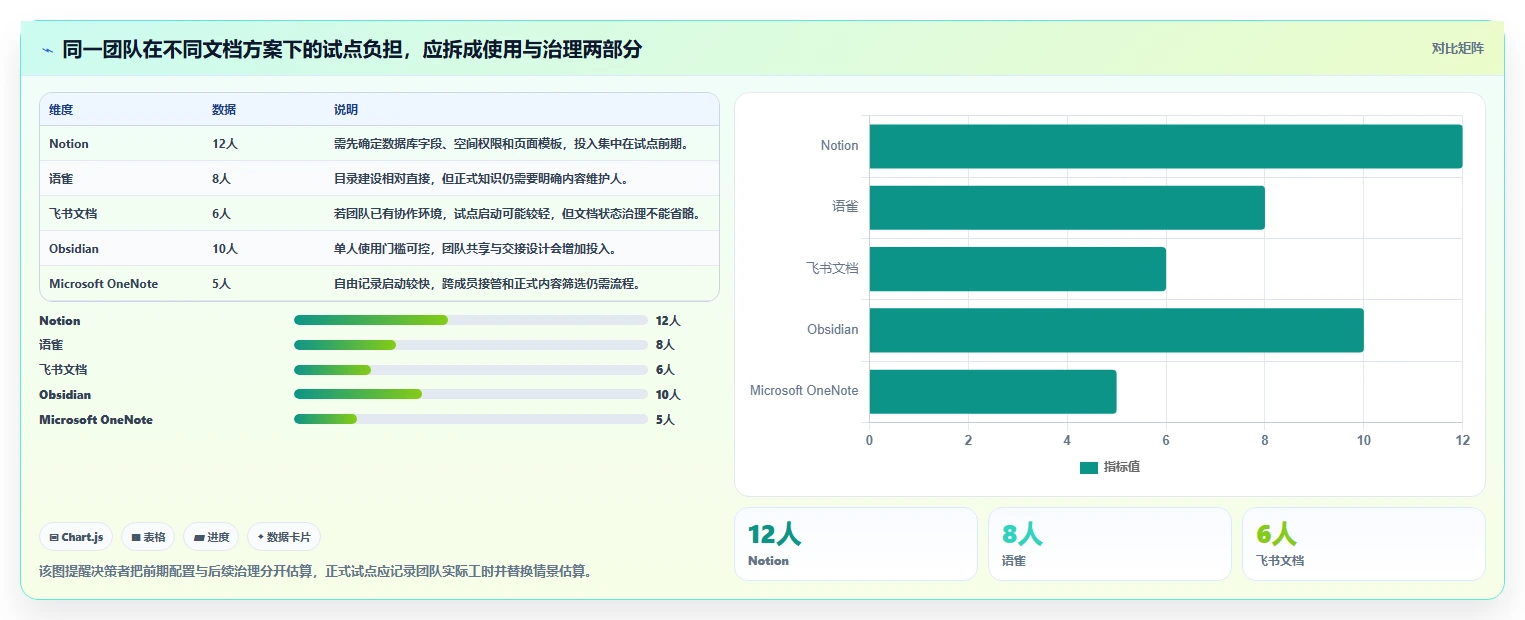Click the 10人 value in the table
Image resolution: width=1525 pixels, height=620 pixels.
[x=225, y=249]
